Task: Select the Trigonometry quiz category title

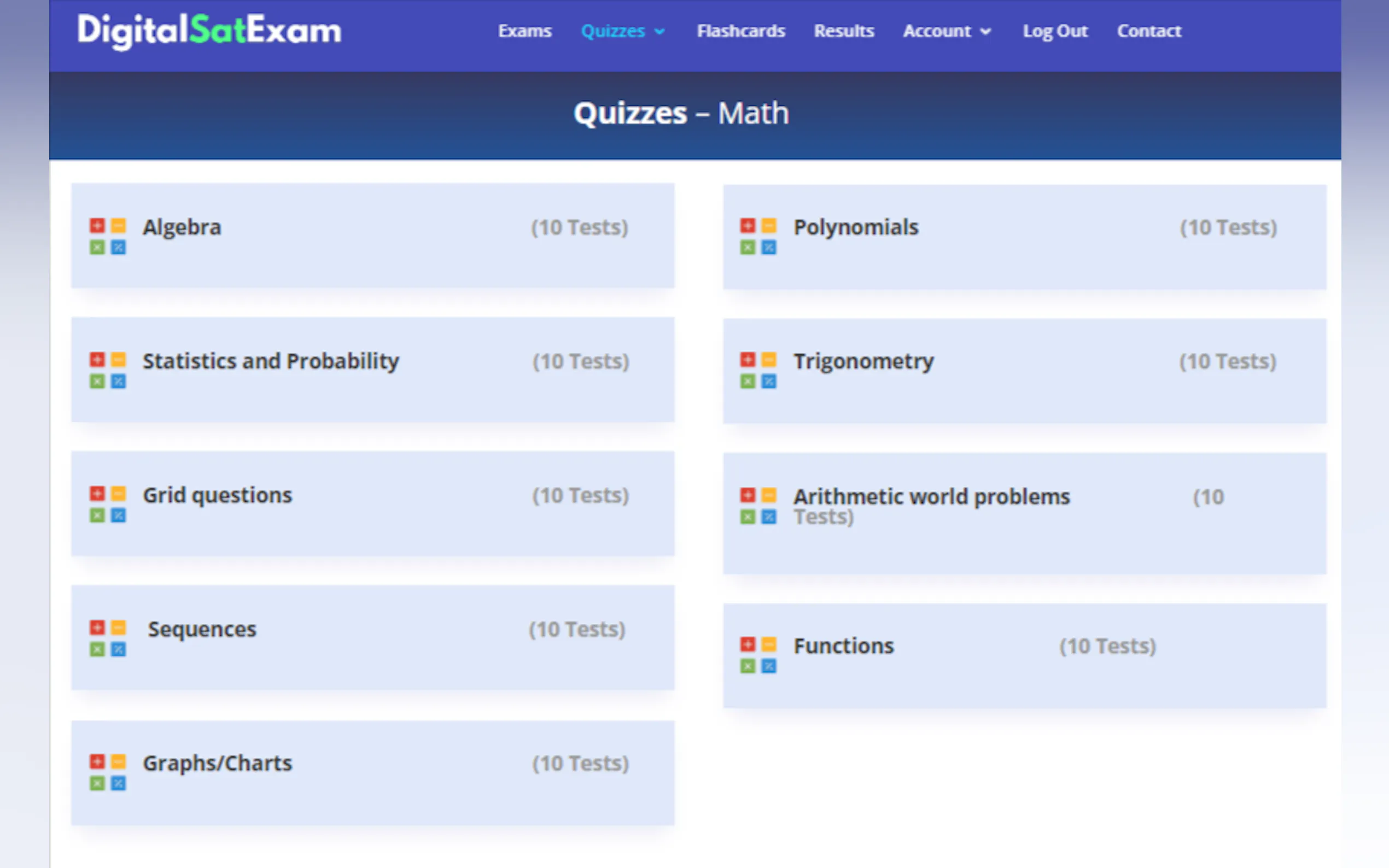Action: (x=863, y=362)
